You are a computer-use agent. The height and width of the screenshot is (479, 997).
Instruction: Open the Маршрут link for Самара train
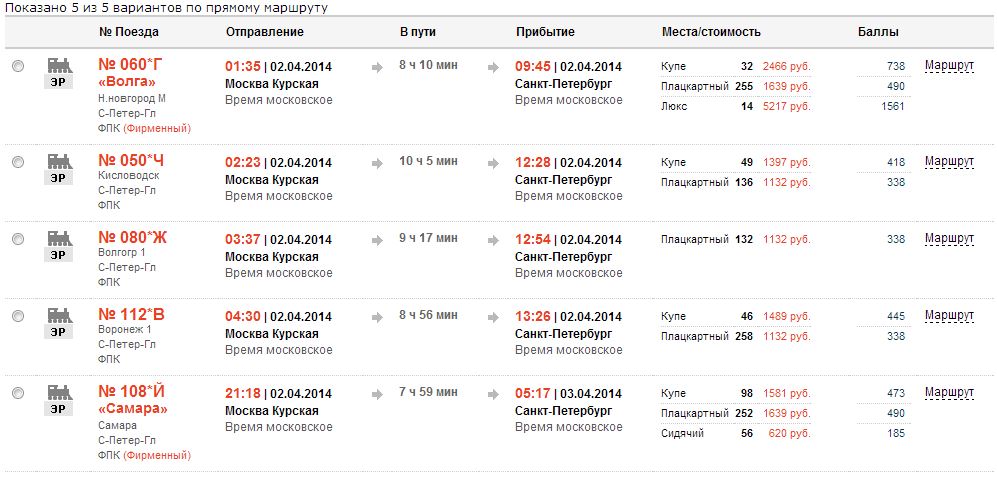(x=949, y=392)
